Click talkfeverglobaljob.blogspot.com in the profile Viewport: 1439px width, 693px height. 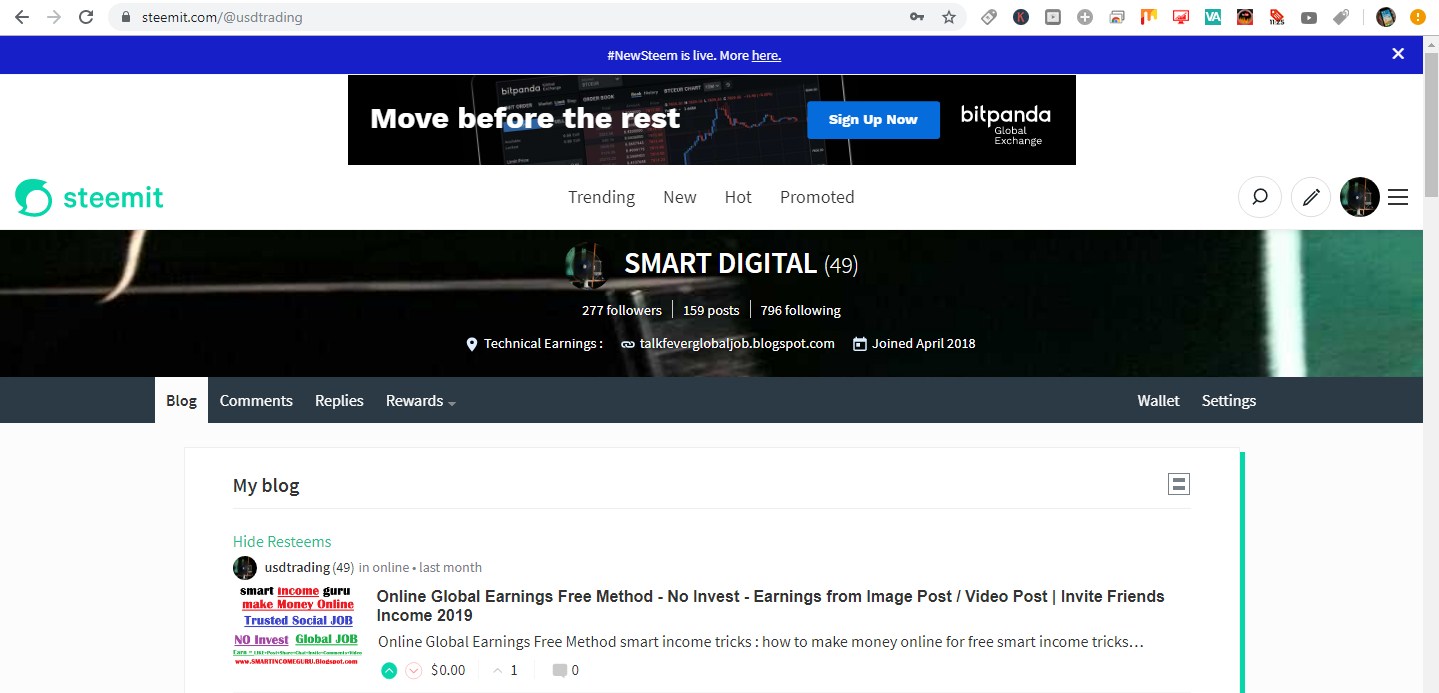click(x=737, y=343)
